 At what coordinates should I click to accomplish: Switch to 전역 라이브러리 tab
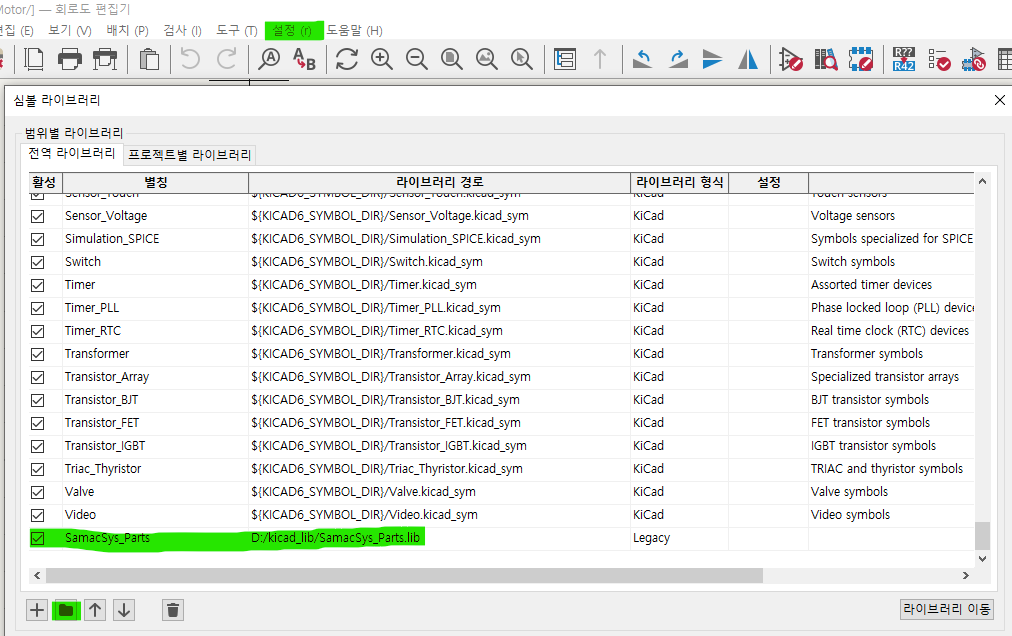[x=72, y=153]
